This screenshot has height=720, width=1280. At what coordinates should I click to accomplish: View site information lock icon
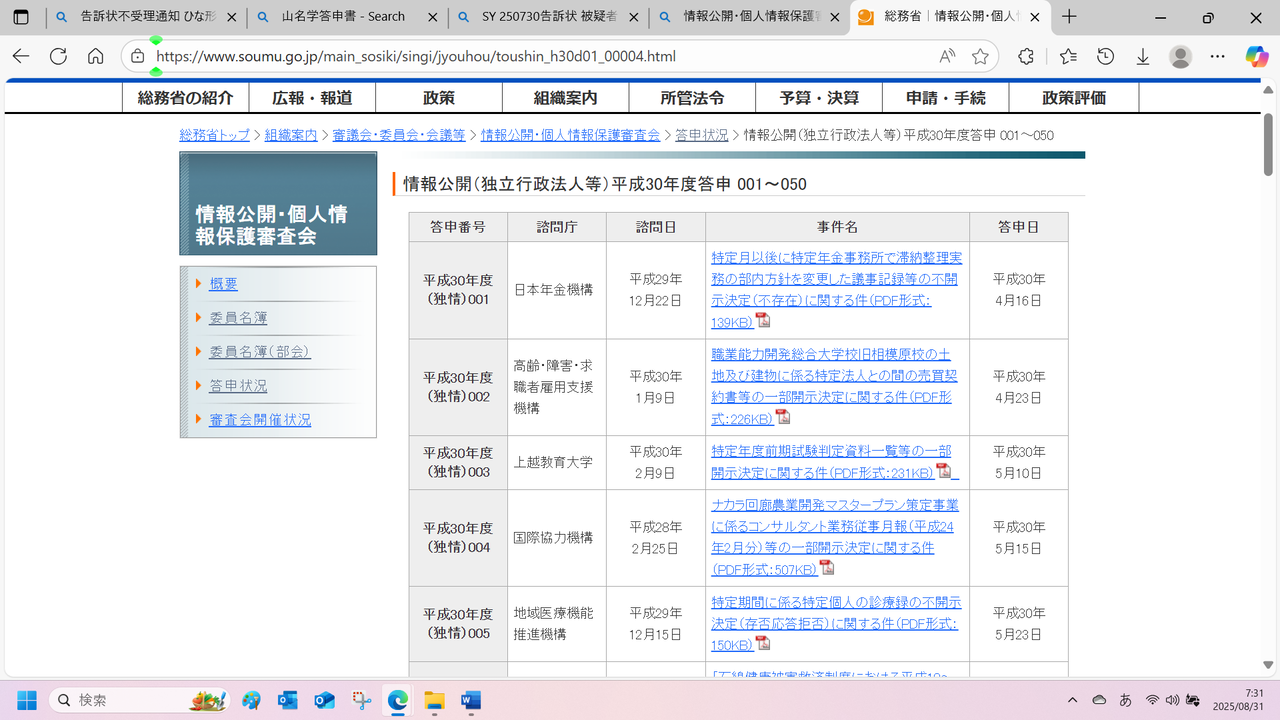(x=138, y=57)
